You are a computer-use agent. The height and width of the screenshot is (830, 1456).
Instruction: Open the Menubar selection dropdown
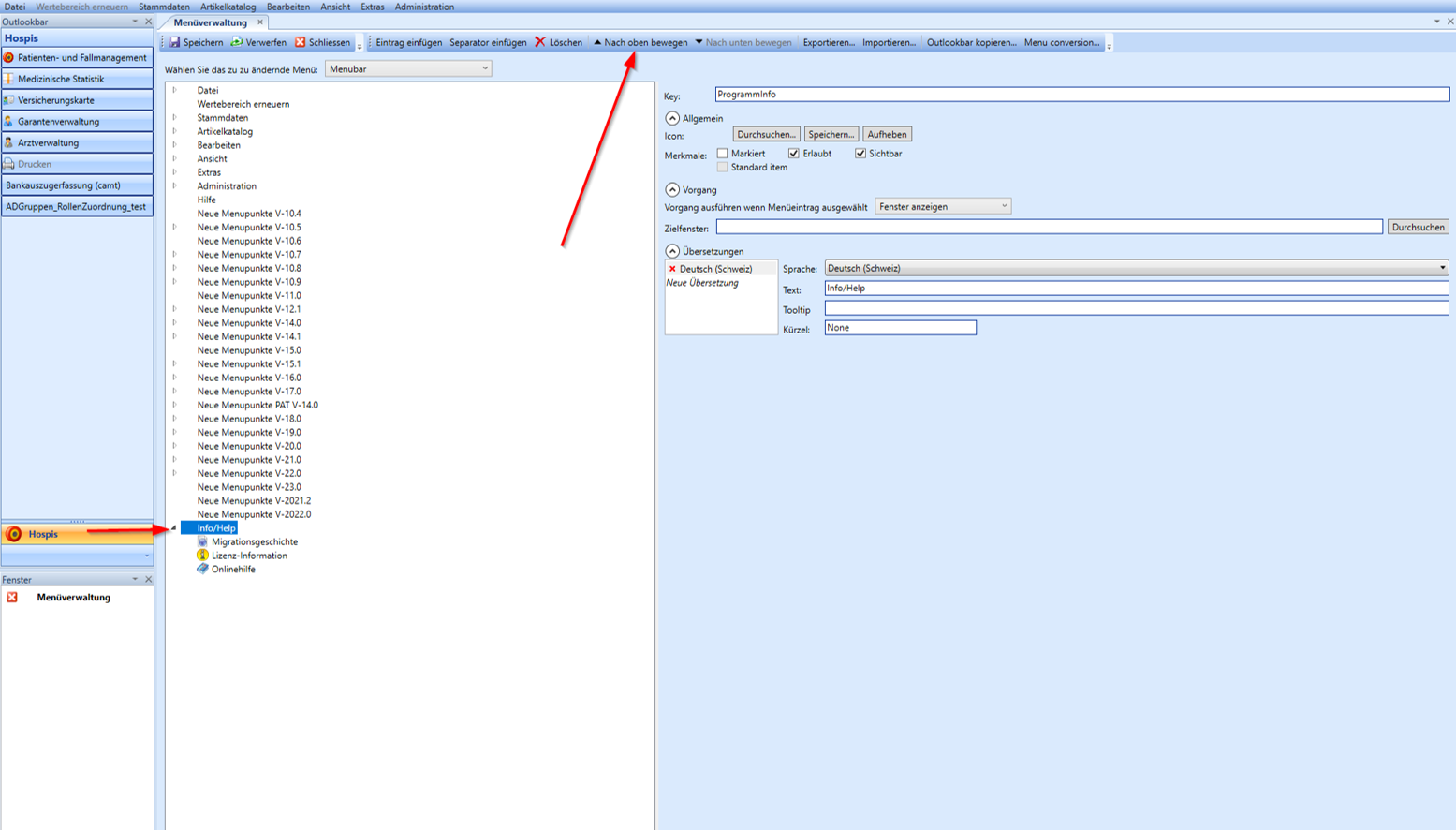coord(408,68)
